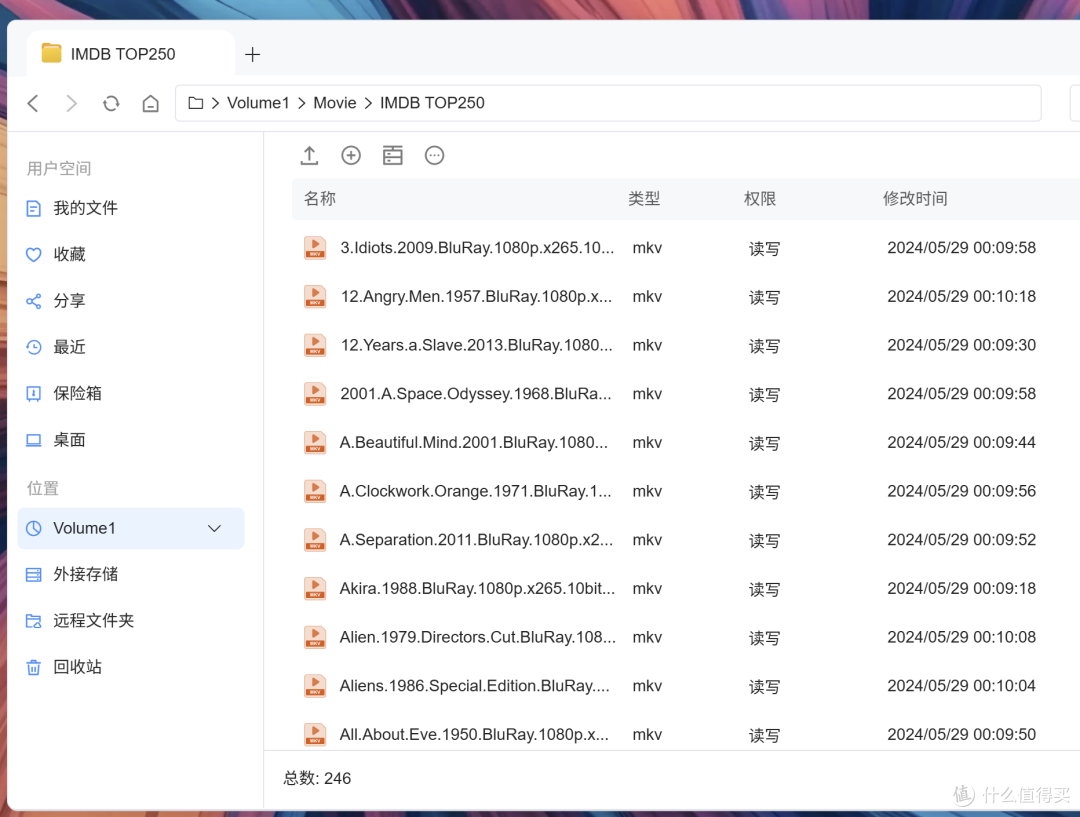Viewport: 1080px width, 817px height.
Task: Navigate back with the left arrow
Action: (x=32, y=103)
